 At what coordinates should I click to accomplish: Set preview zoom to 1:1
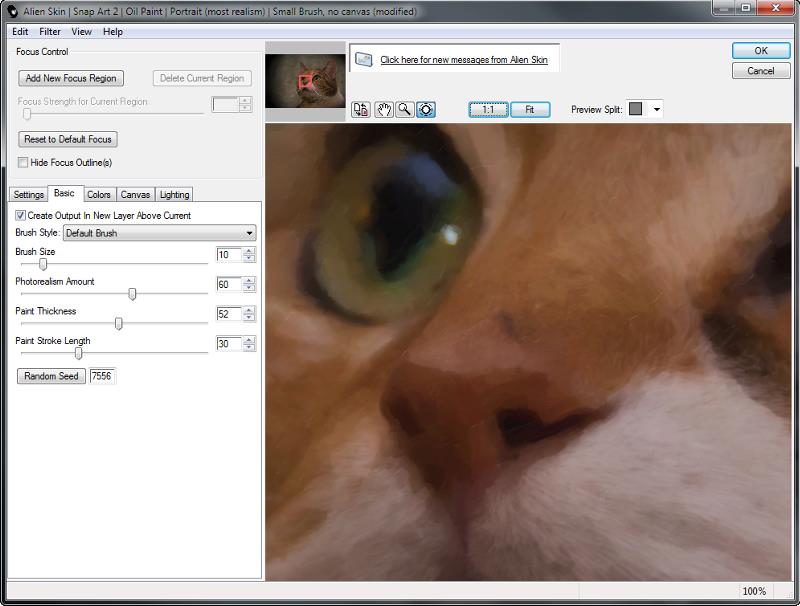pyautogui.click(x=488, y=109)
